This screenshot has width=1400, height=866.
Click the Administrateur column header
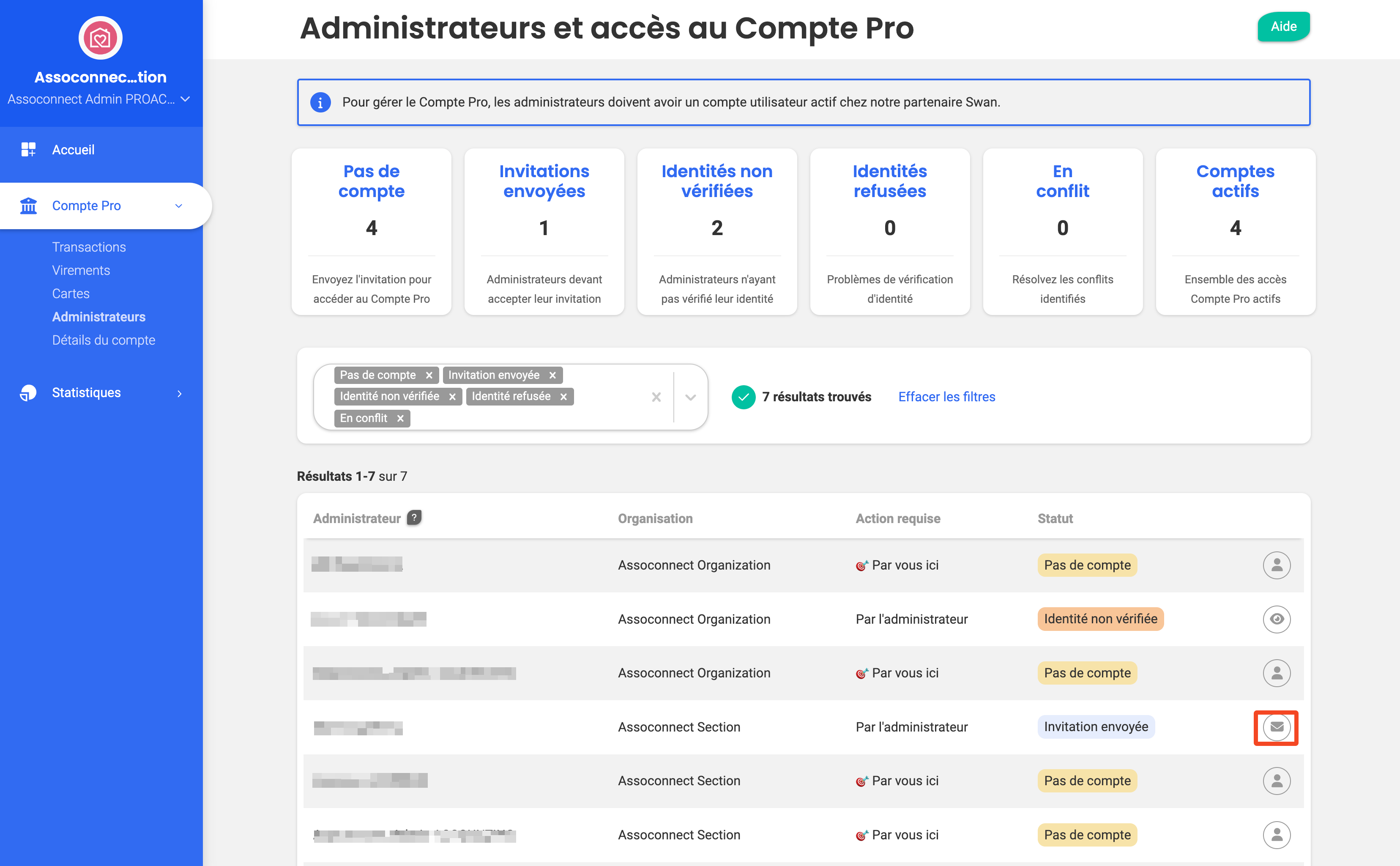point(357,518)
